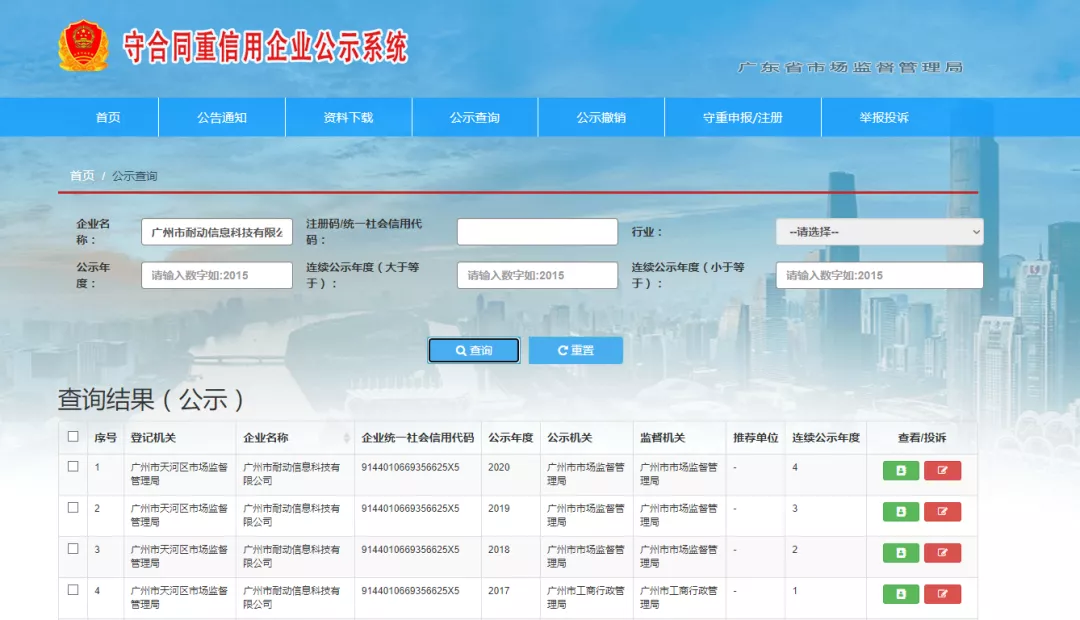Open 公示查询 in the navigation bar

tap(474, 117)
